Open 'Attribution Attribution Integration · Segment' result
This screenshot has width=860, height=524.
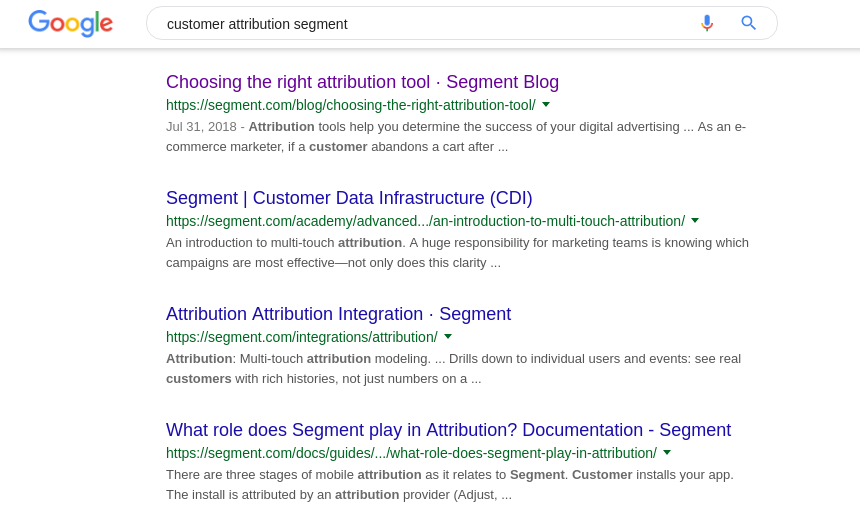click(338, 314)
